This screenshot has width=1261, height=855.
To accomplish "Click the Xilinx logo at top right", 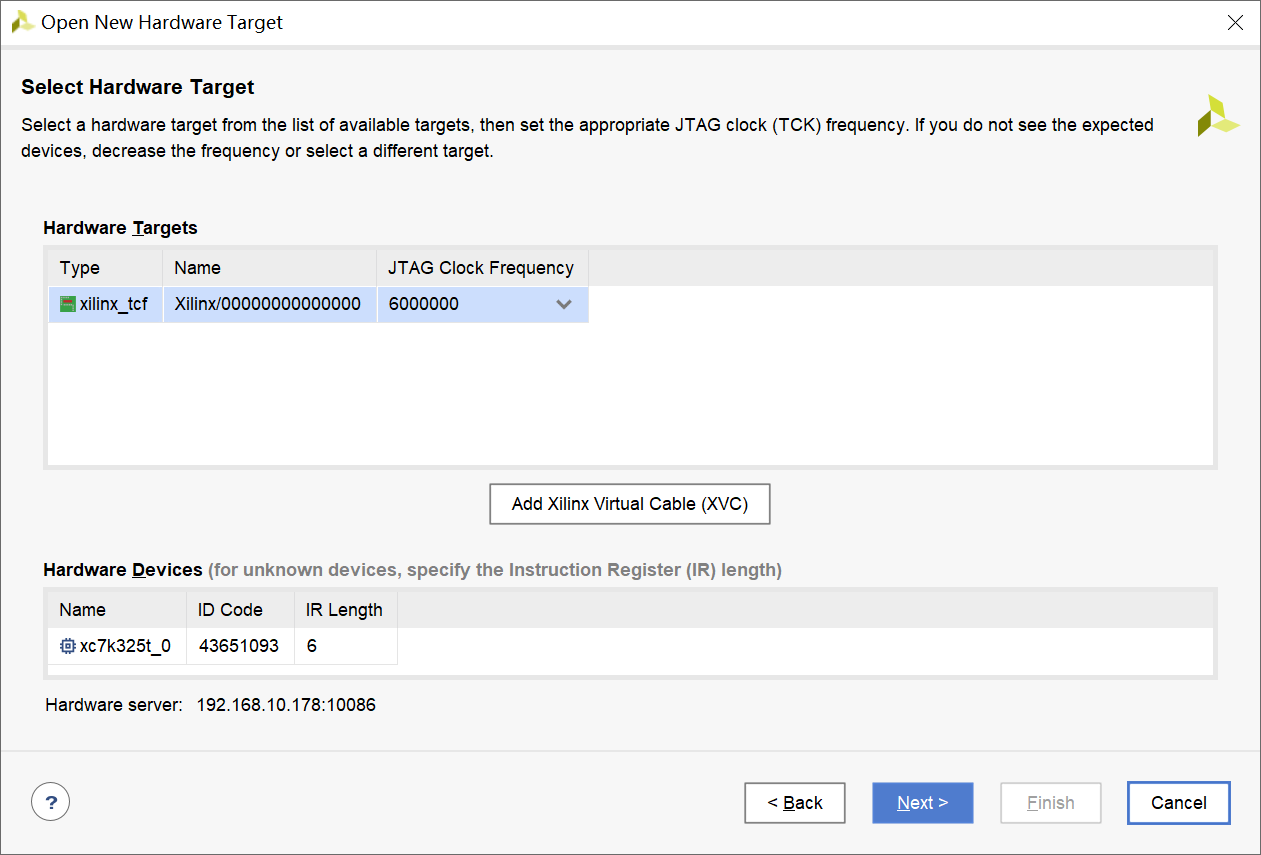I will [1218, 116].
